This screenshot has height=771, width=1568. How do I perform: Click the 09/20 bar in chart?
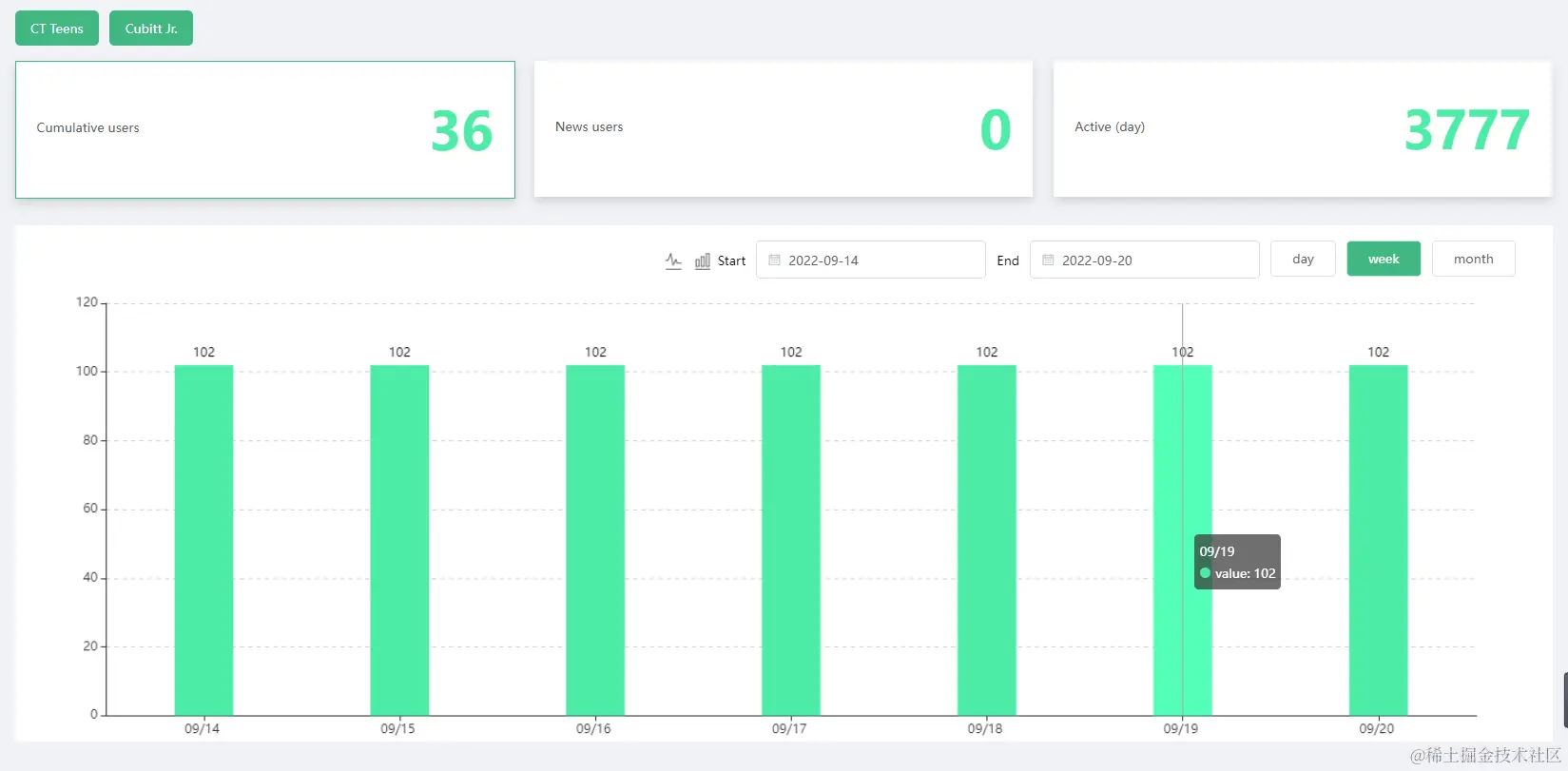[1379, 540]
